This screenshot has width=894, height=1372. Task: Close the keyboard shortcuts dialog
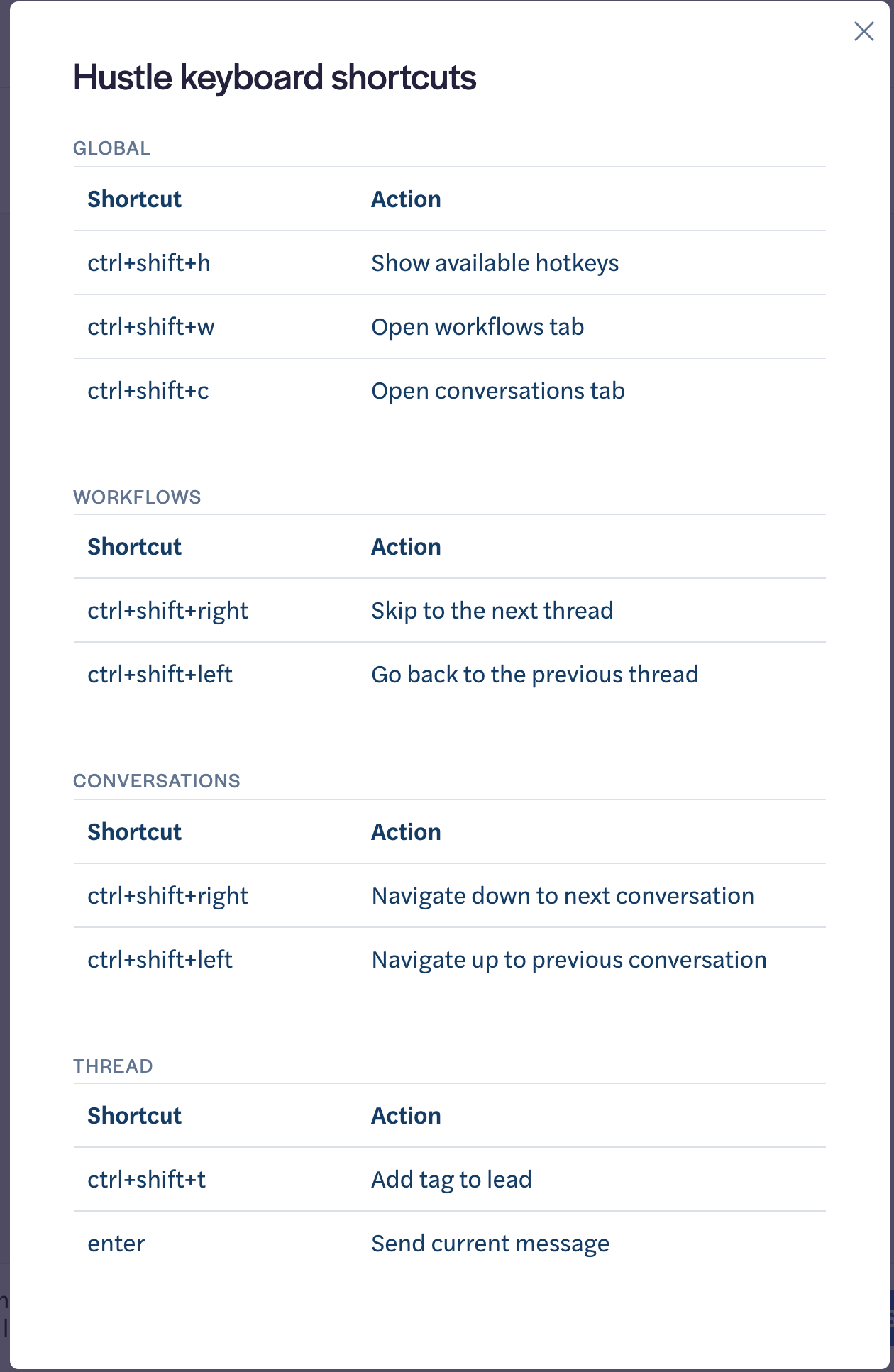(863, 31)
